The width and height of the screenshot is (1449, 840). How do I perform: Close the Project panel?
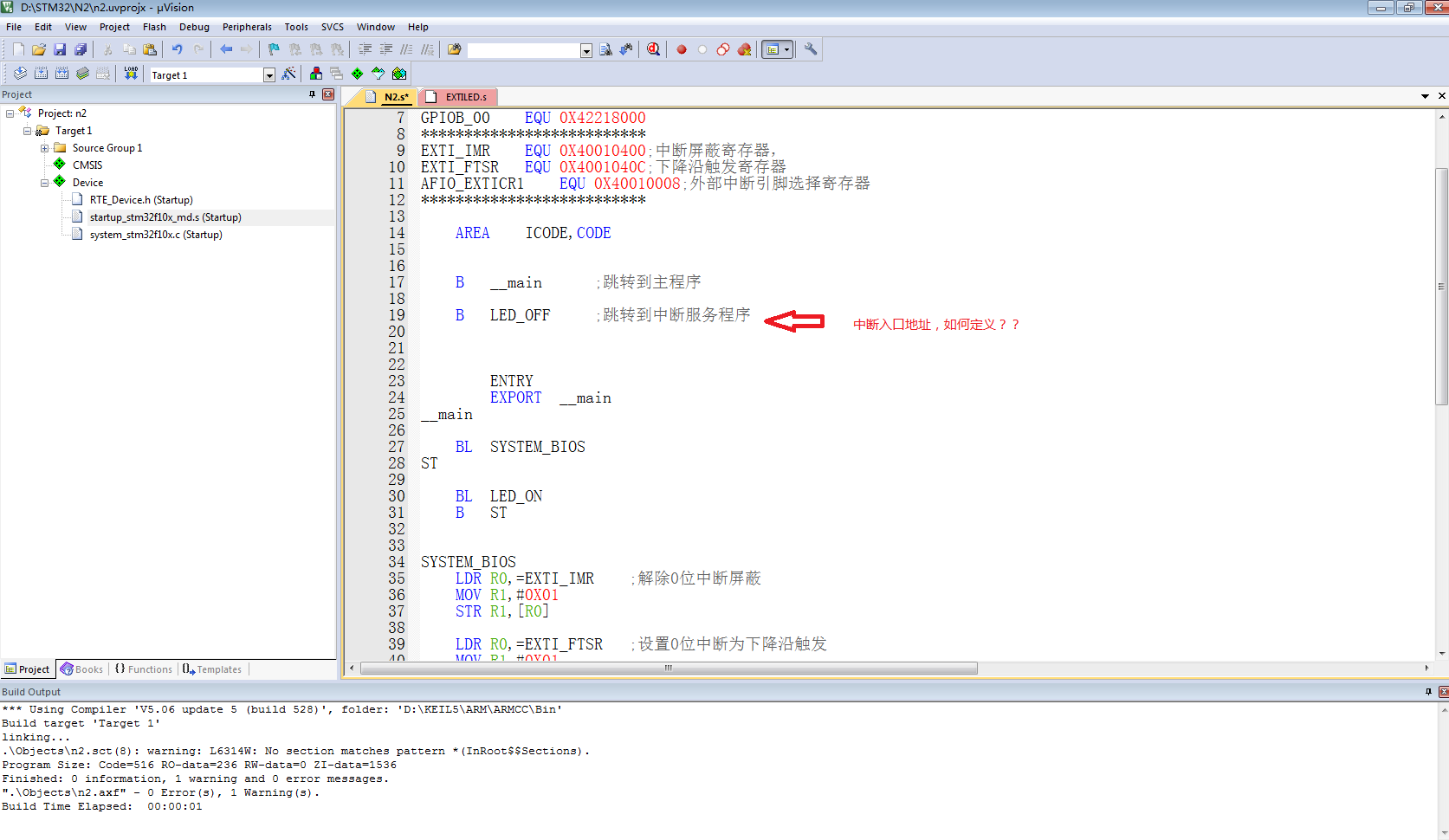(x=328, y=94)
